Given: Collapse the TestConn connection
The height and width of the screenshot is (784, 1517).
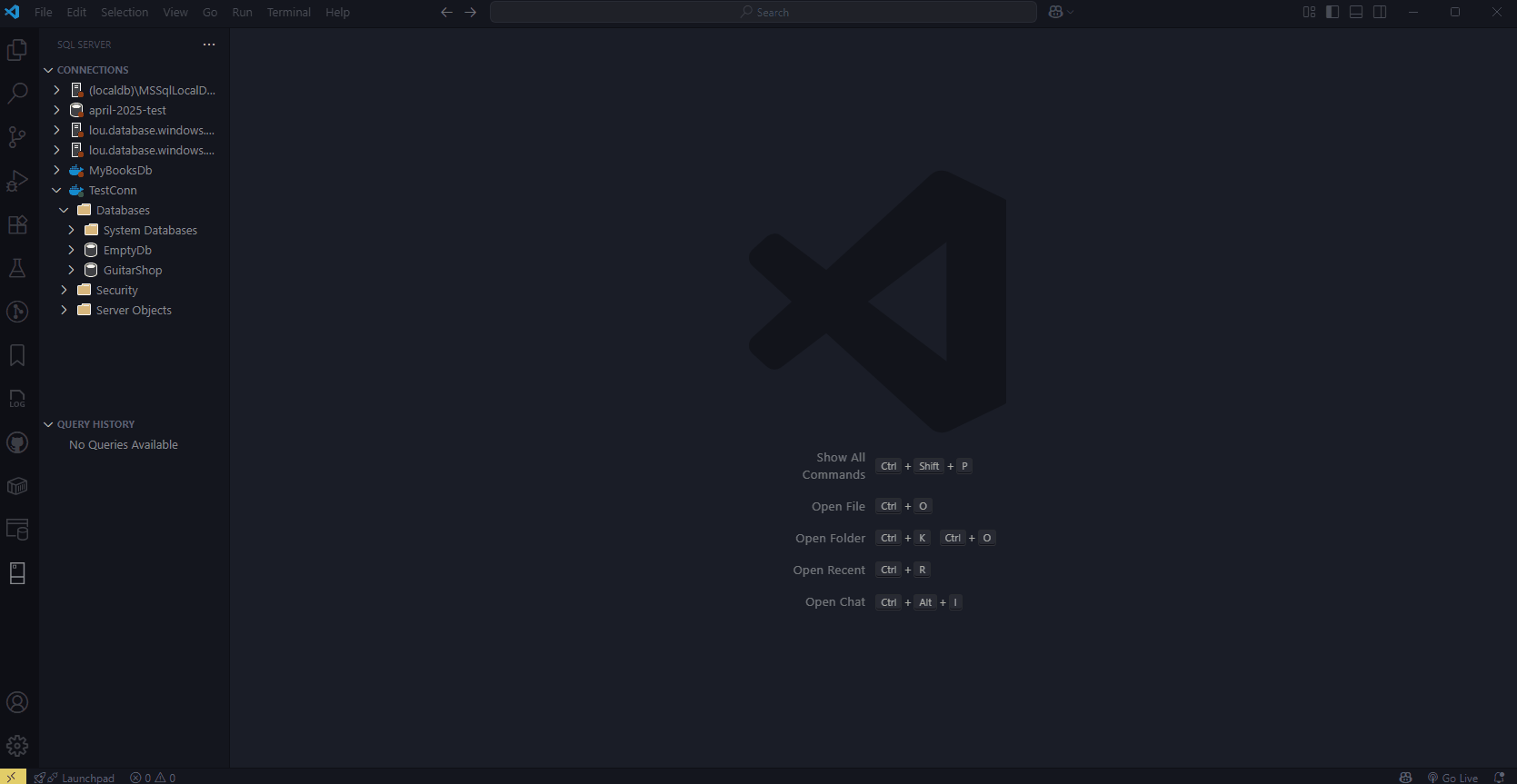Looking at the screenshot, I should tap(56, 190).
